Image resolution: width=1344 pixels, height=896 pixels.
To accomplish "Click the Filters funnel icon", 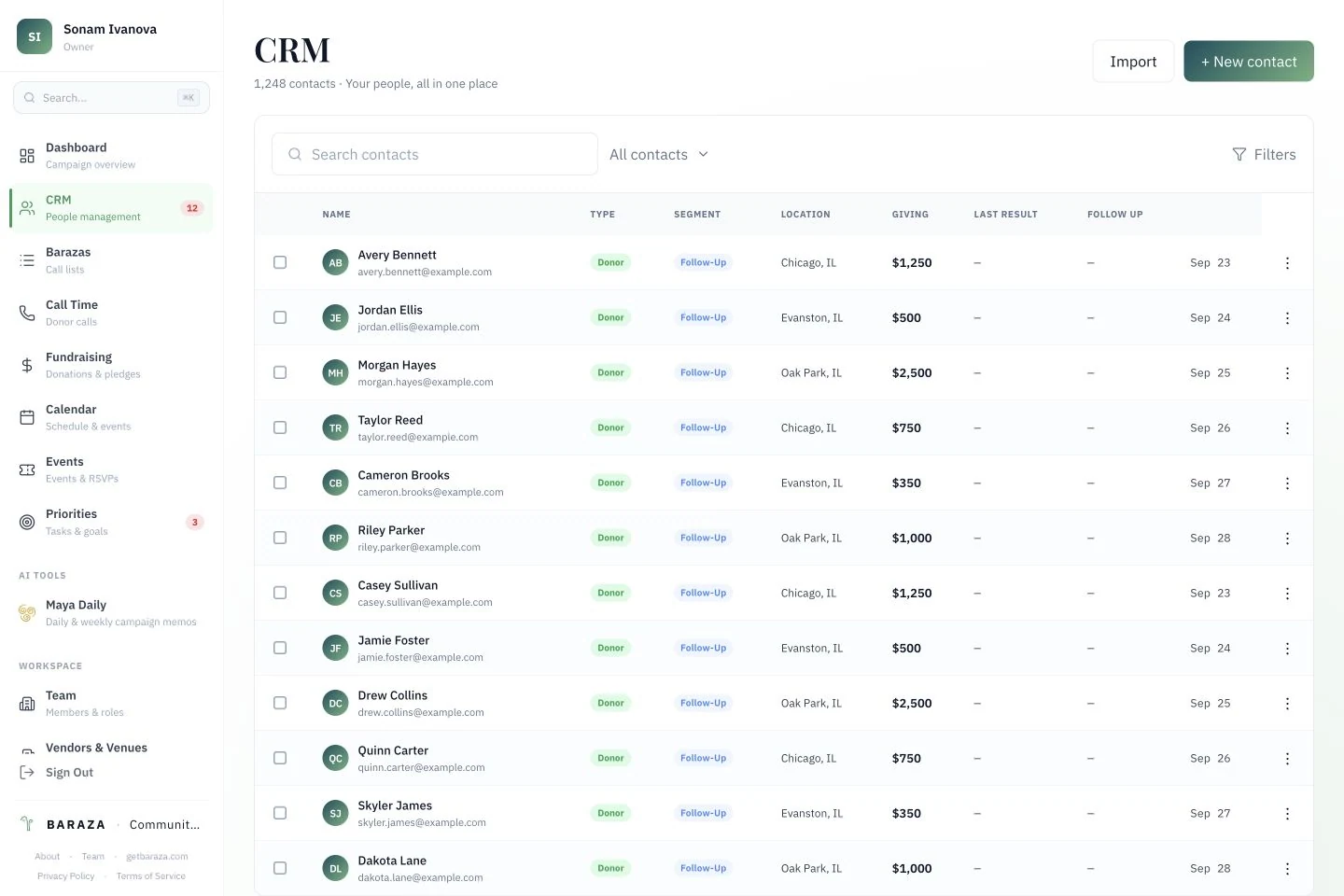I will pos(1239,155).
